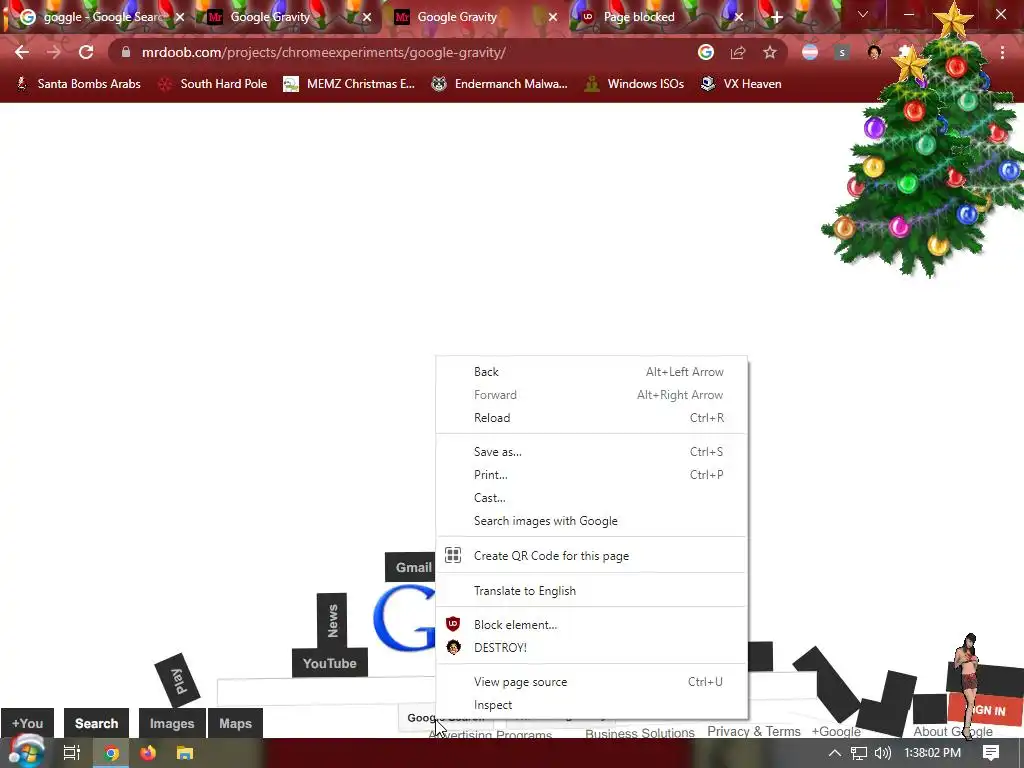Open the striped flag extension icon

click(810, 52)
